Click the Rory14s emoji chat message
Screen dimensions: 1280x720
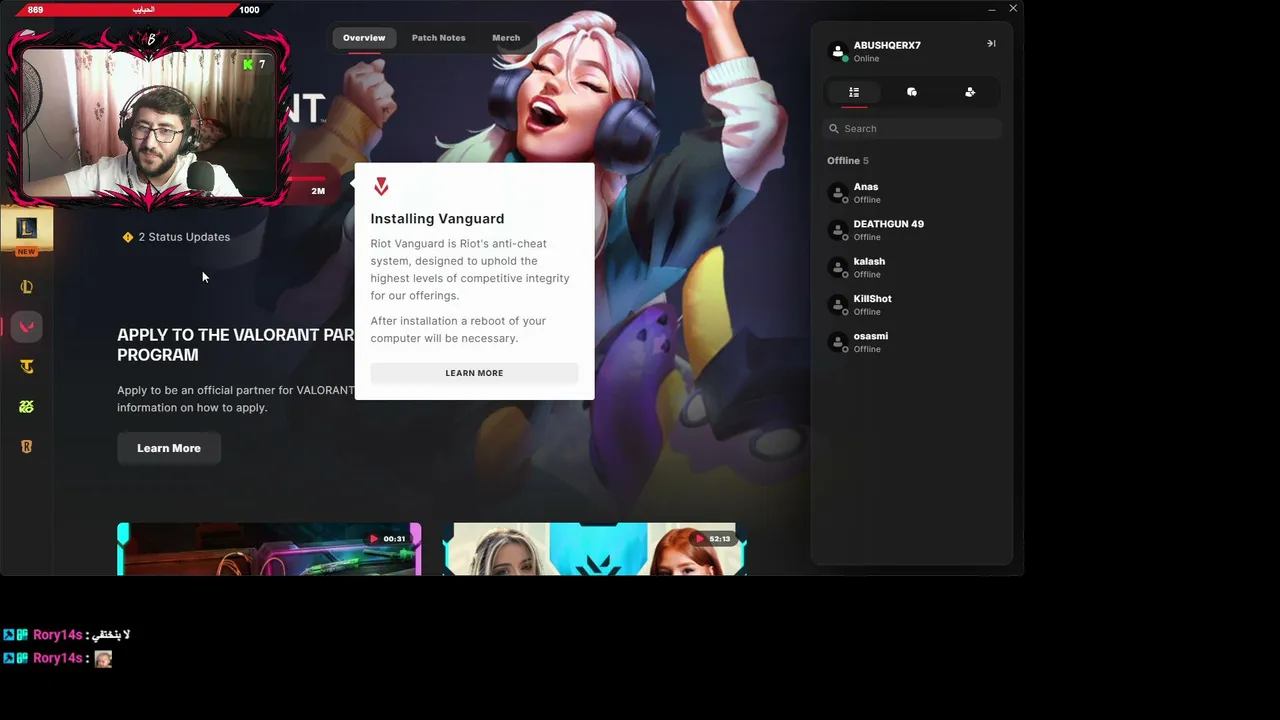pos(57,659)
